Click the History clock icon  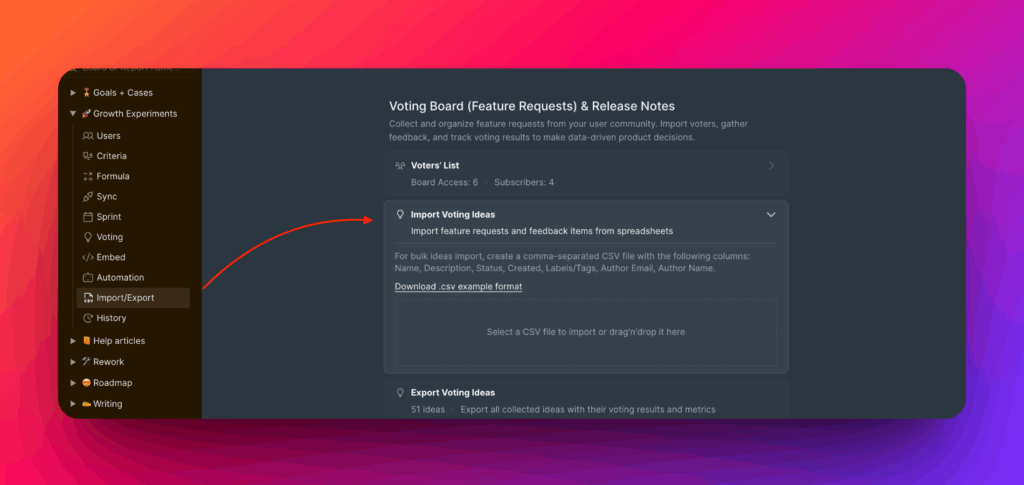(x=88, y=318)
